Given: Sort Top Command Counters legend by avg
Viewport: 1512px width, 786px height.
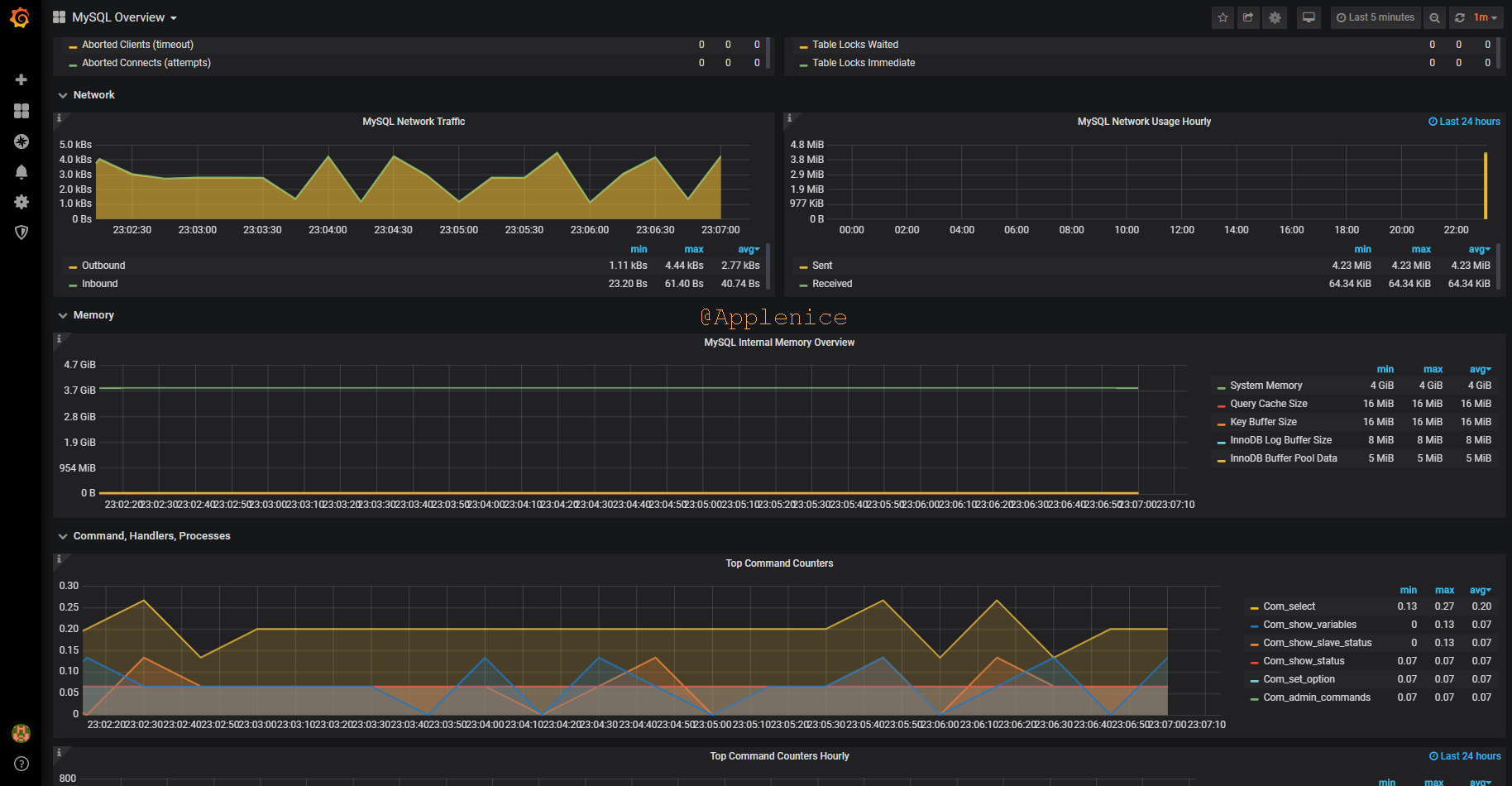Looking at the screenshot, I should (1480, 590).
